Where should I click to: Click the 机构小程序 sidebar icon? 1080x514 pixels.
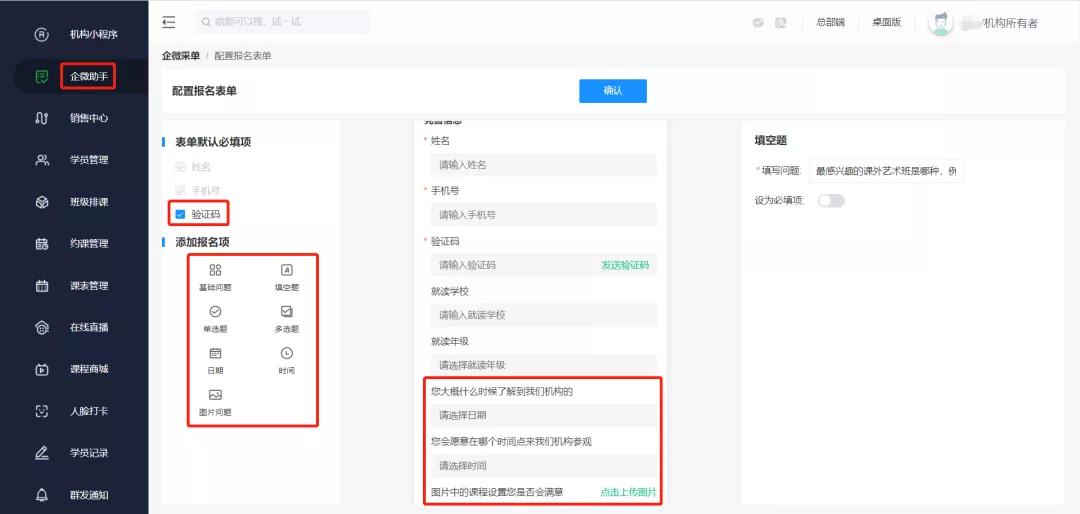(x=41, y=34)
